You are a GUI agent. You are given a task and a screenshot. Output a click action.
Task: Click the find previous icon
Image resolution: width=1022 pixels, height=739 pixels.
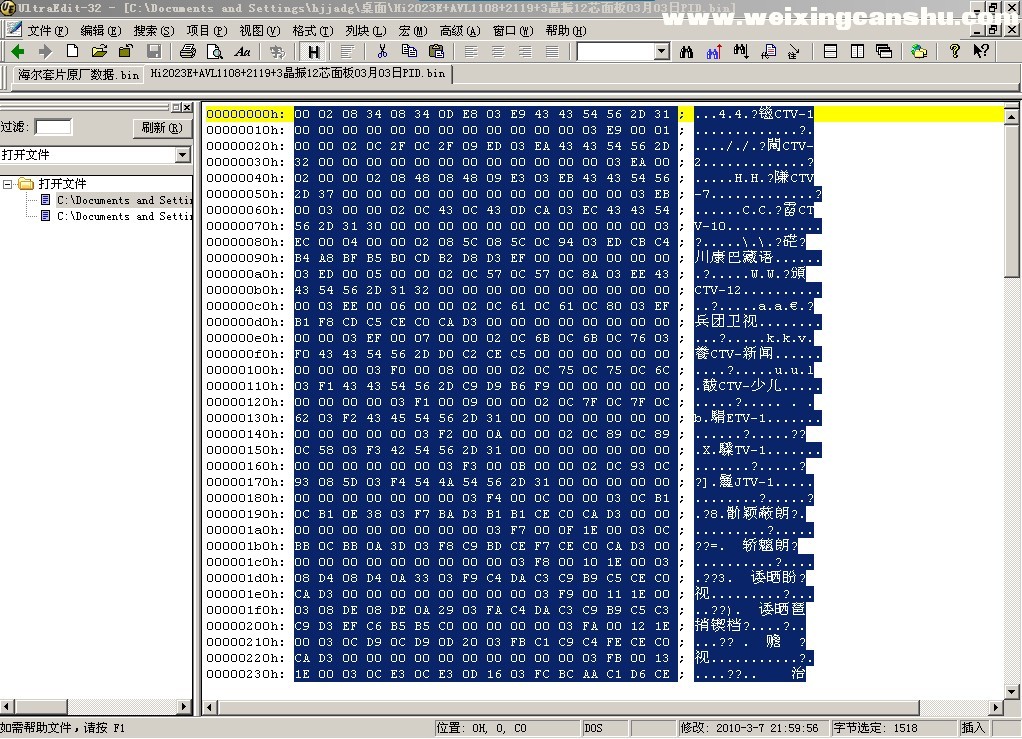(x=714, y=51)
